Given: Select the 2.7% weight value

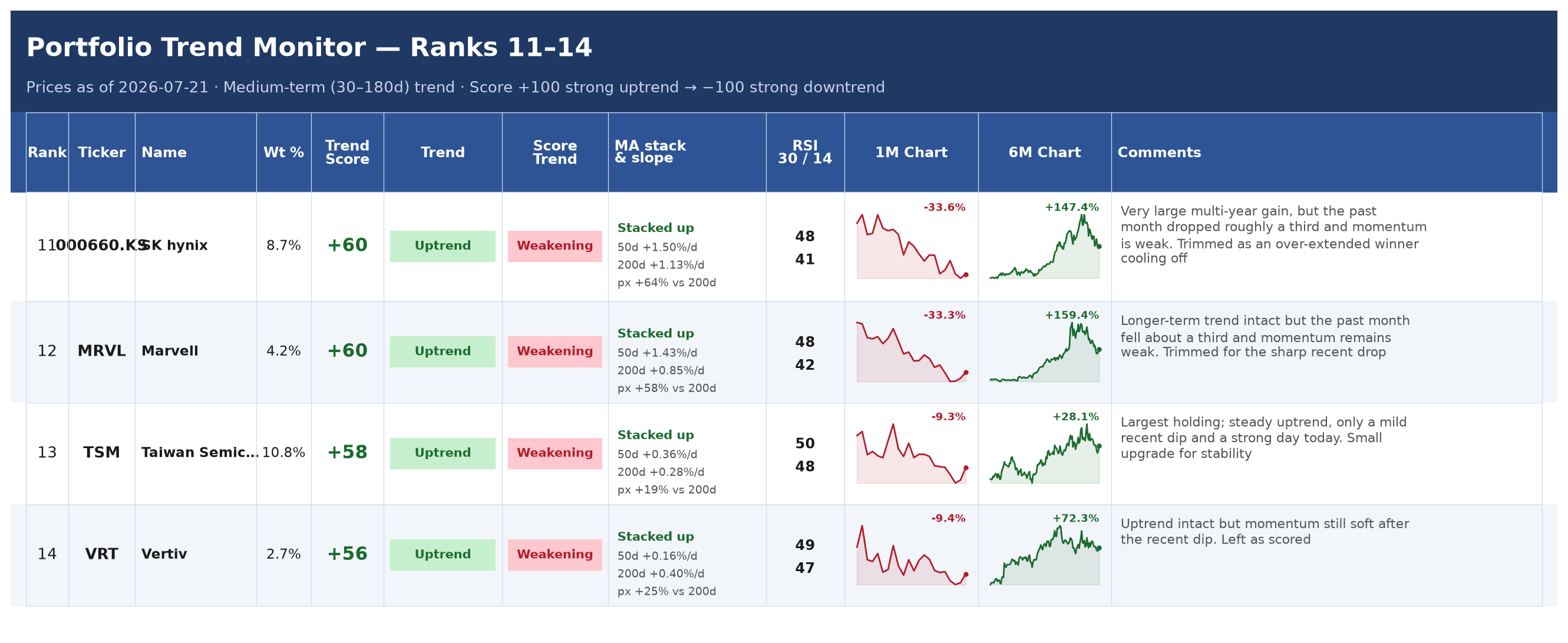Looking at the screenshot, I should point(283,555).
